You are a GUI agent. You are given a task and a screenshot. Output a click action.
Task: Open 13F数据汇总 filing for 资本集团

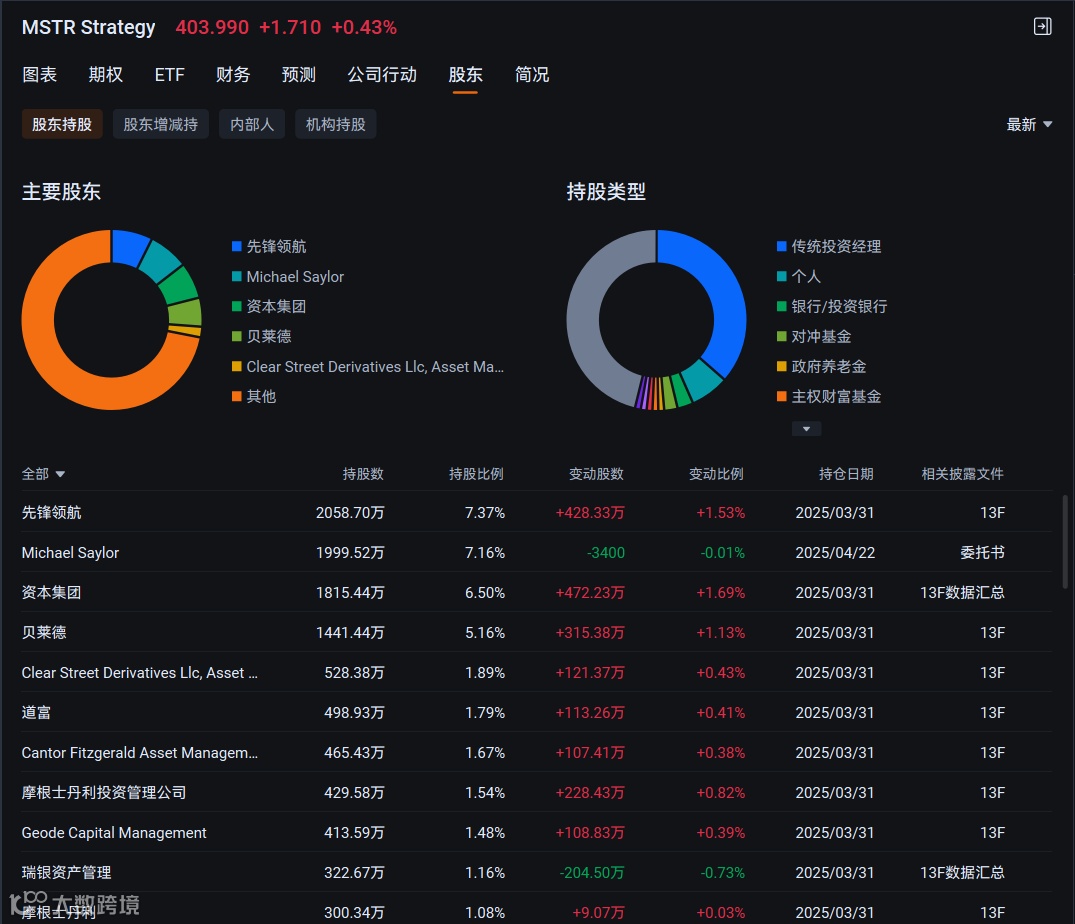[962, 592]
